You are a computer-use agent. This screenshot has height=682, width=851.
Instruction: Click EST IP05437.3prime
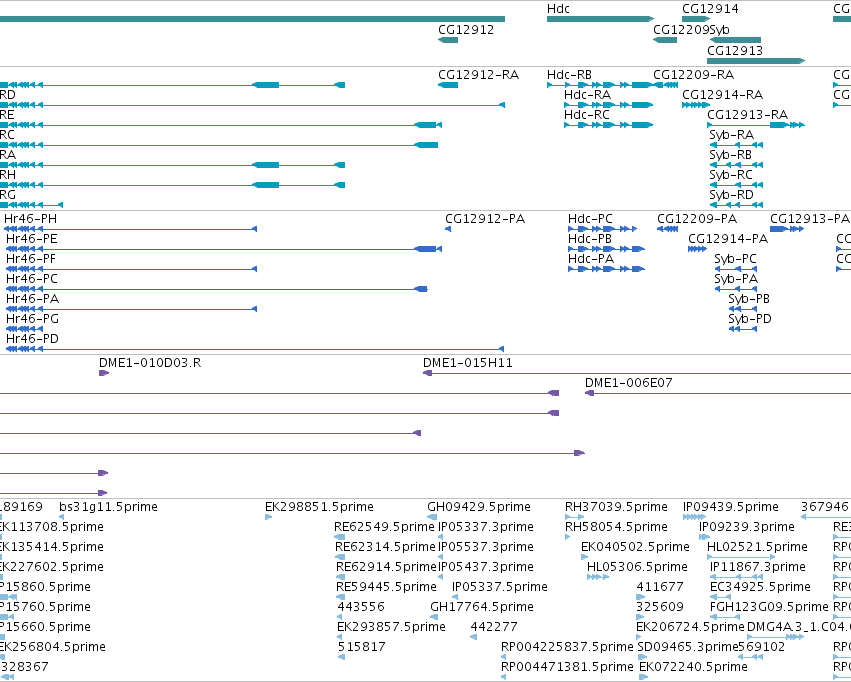pyautogui.click(x=486, y=568)
